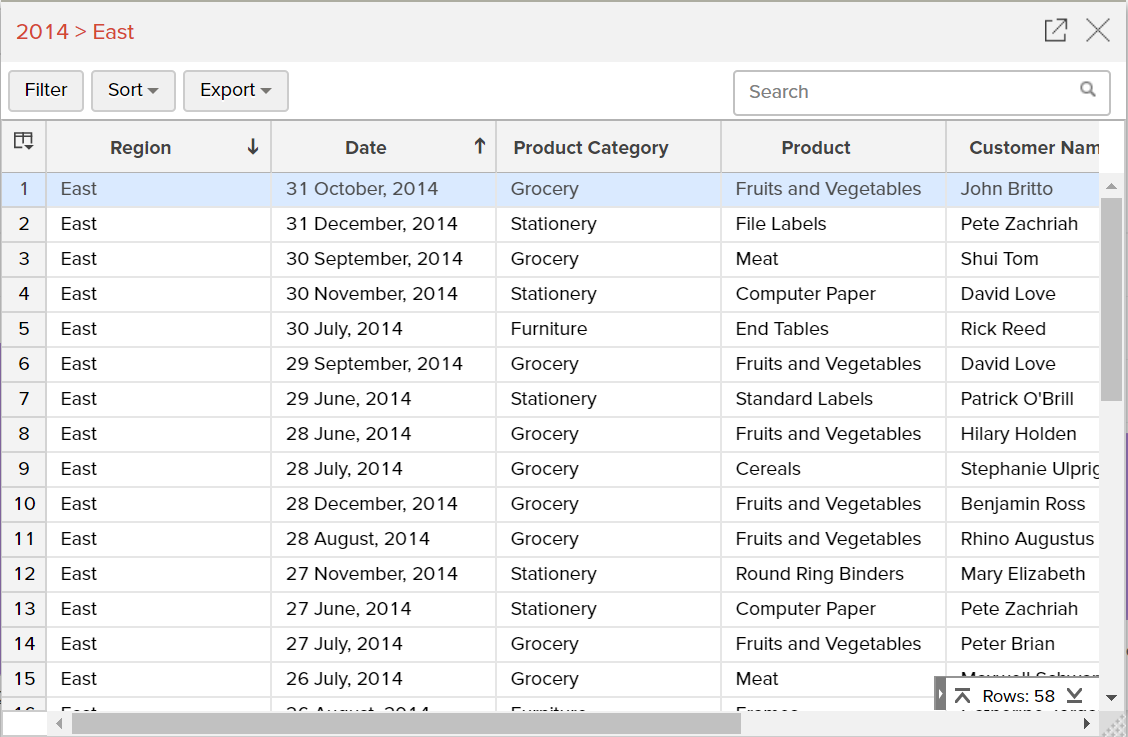The height and width of the screenshot is (737, 1128).
Task: Click the vertical scrollbar's down arrow
Action: tap(1111, 697)
